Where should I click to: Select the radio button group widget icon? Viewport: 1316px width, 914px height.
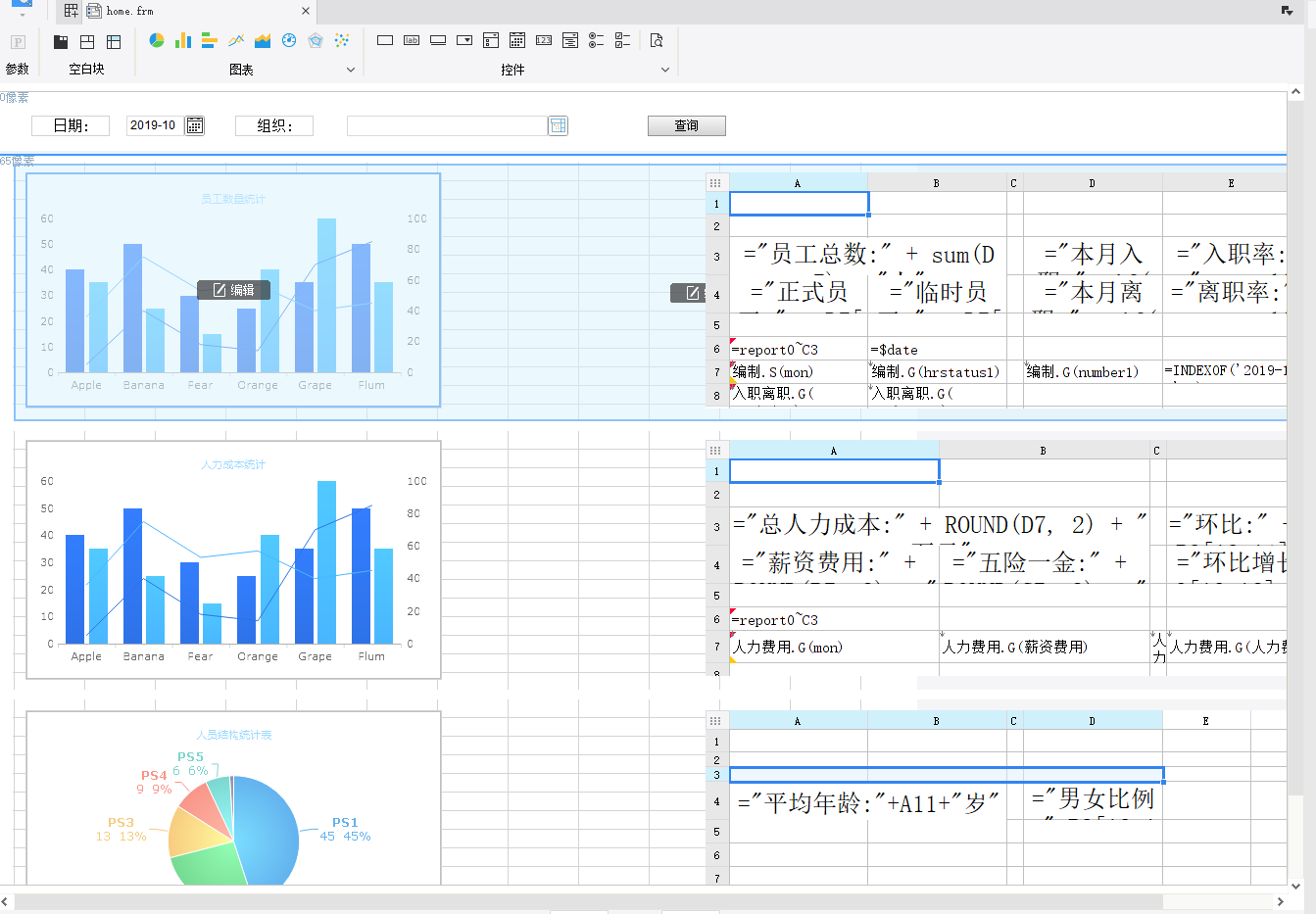pyautogui.click(x=596, y=40)
